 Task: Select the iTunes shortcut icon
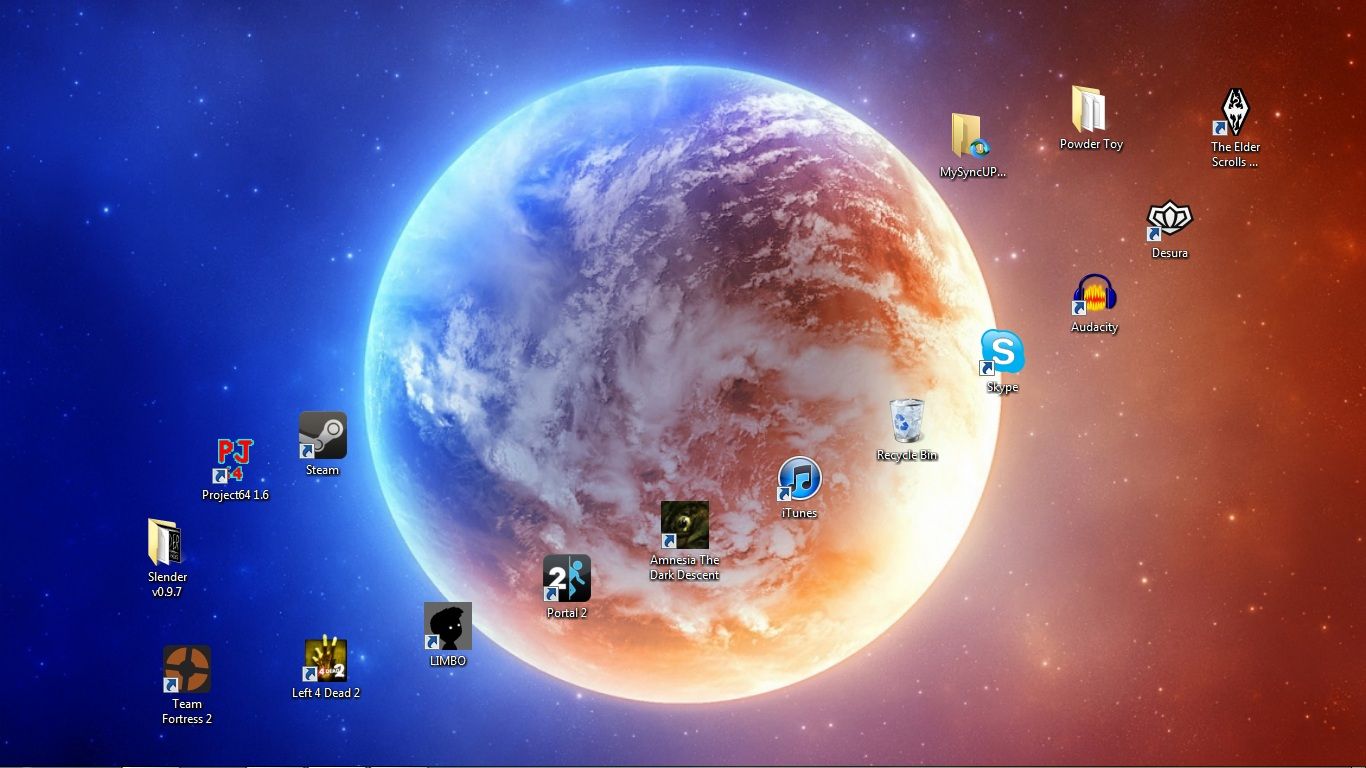[x=799, y=479]
